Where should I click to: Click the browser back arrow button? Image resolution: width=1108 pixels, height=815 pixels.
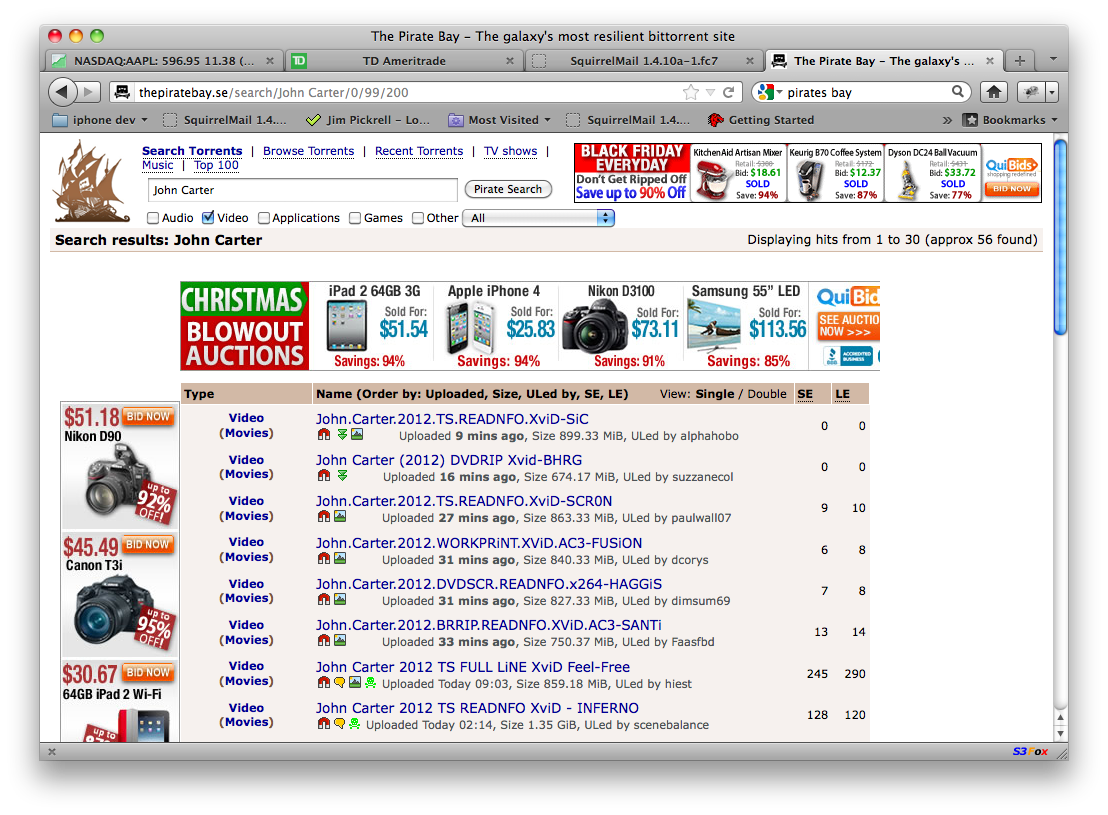point(62,92)
